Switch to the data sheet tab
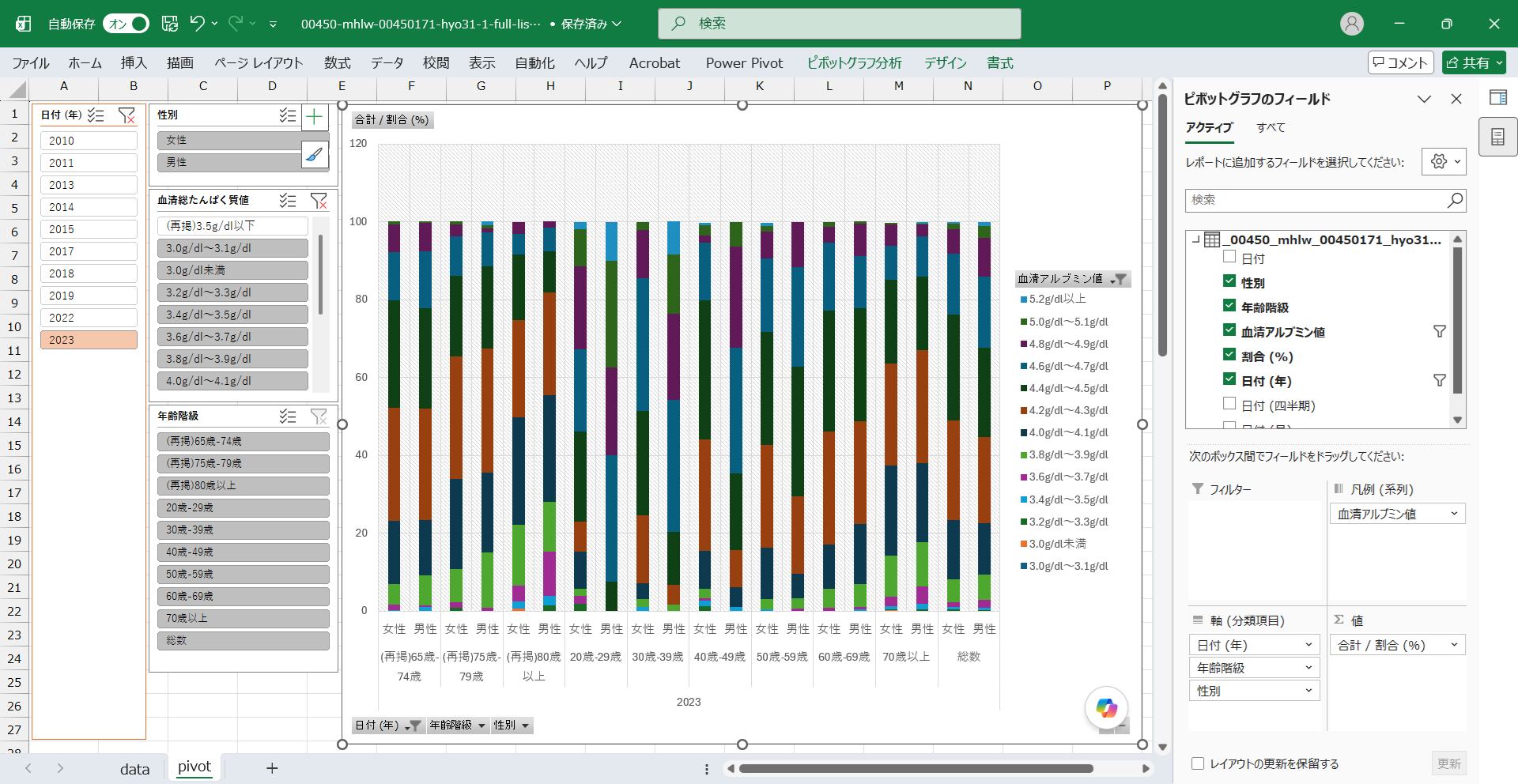Viewport: 1518px width, 784px height. pos(134,769)
